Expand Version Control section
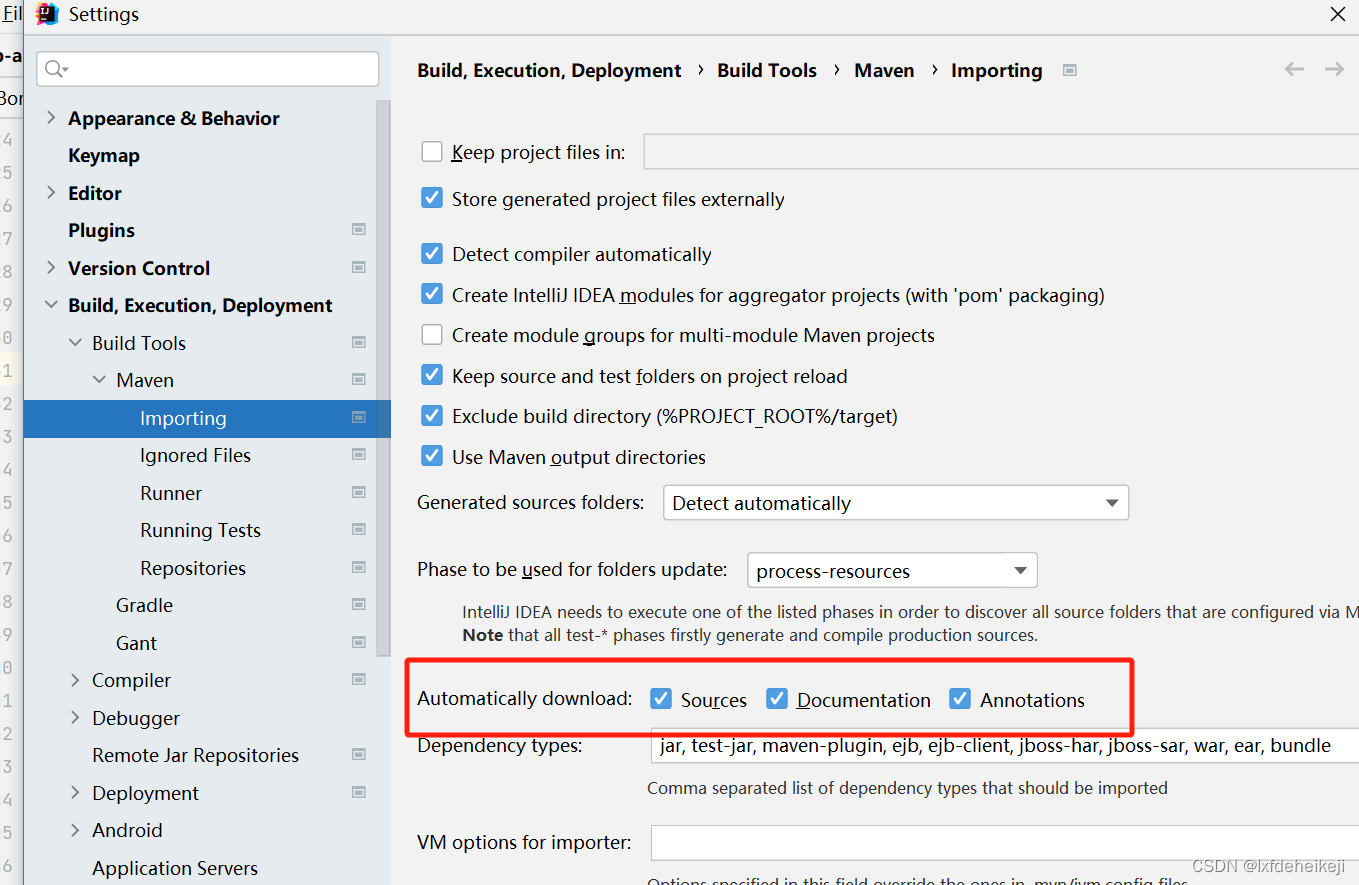Screen dimensions: 1359x885 tap(51, 267)
